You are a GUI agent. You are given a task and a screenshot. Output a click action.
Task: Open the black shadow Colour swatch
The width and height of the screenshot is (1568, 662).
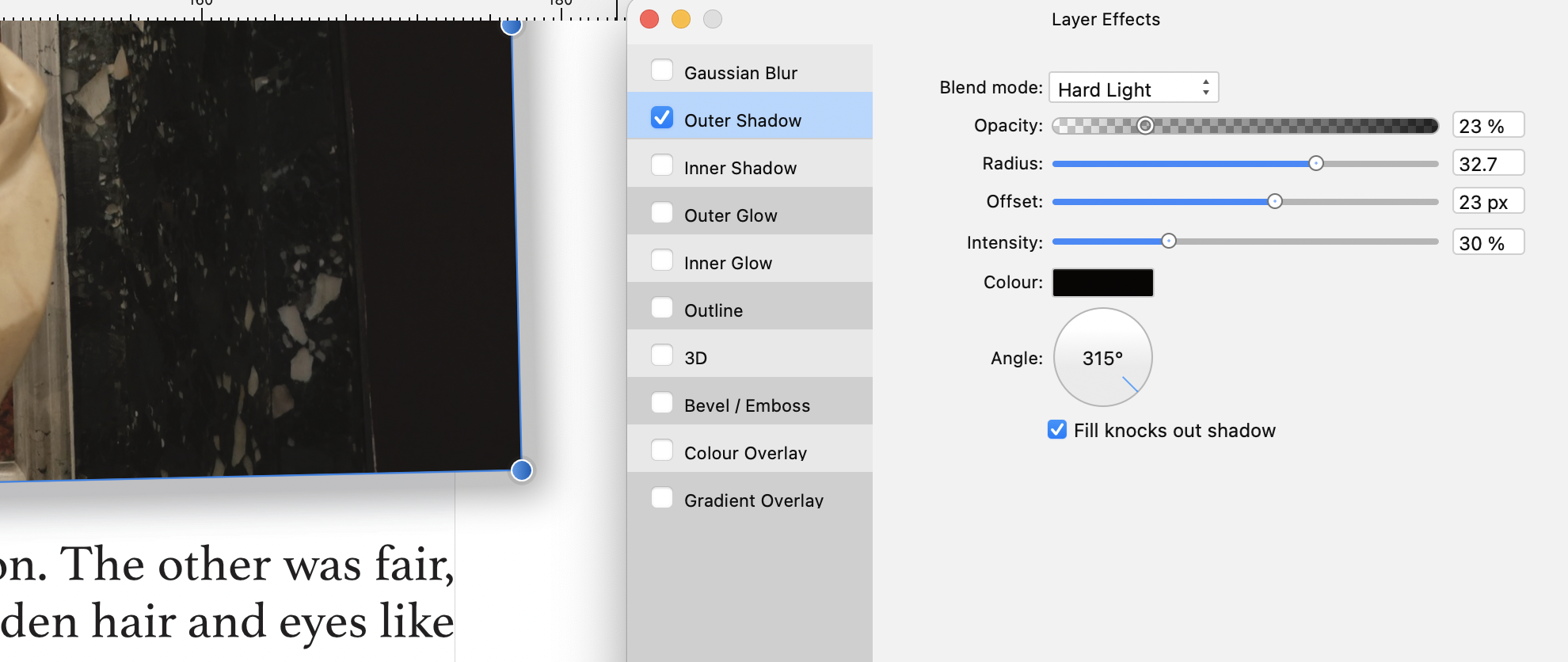(x=1102, y=283)
